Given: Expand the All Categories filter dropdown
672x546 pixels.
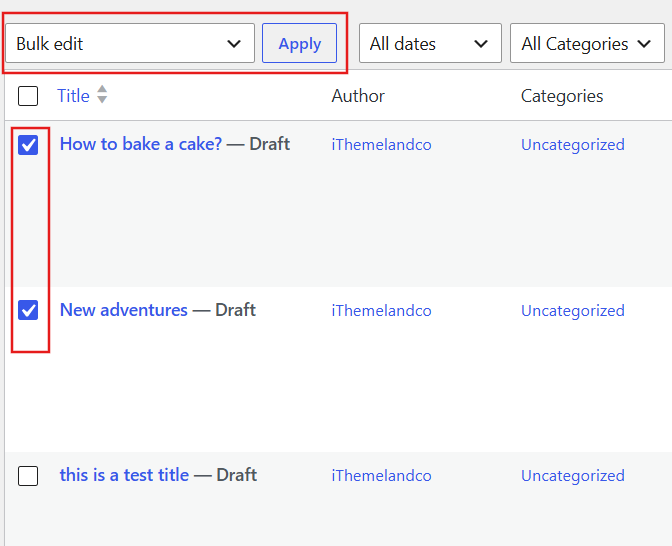Looking at the screenshot, I should pyautogui.click(x=587, y=43).
